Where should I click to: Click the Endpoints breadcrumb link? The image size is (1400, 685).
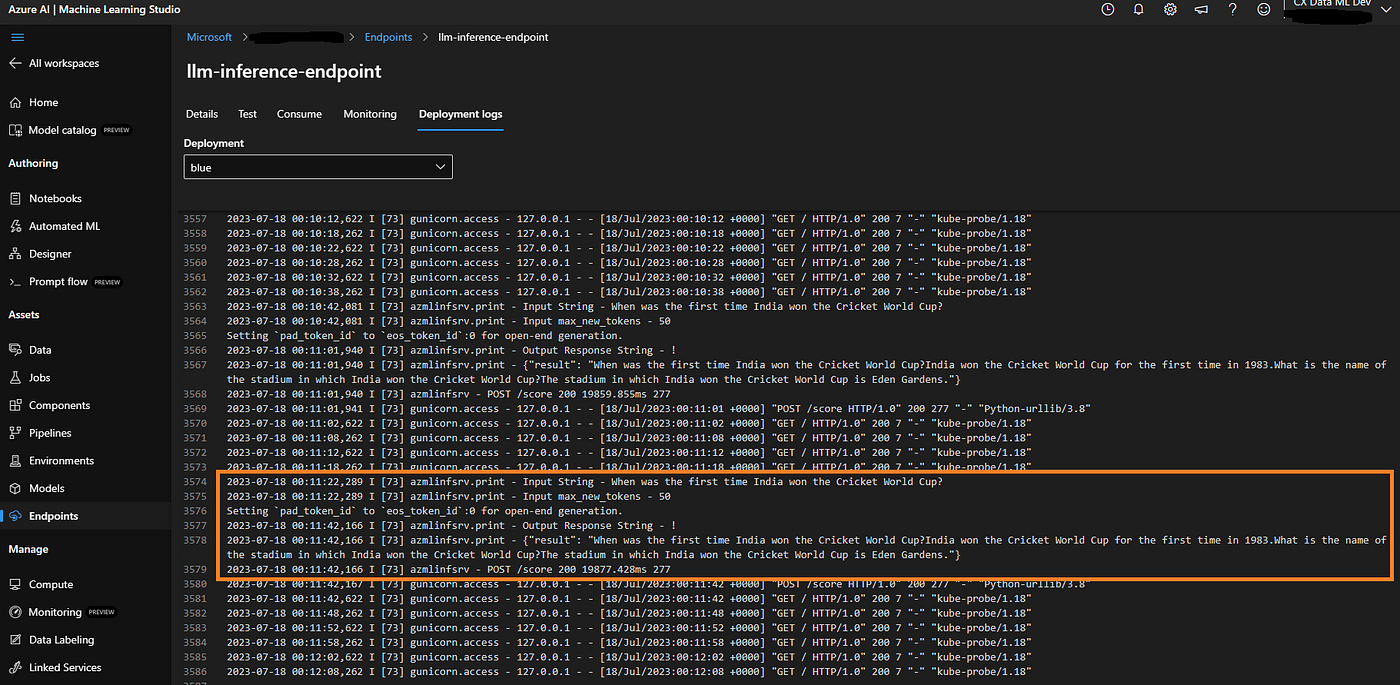tap(388, 37)
